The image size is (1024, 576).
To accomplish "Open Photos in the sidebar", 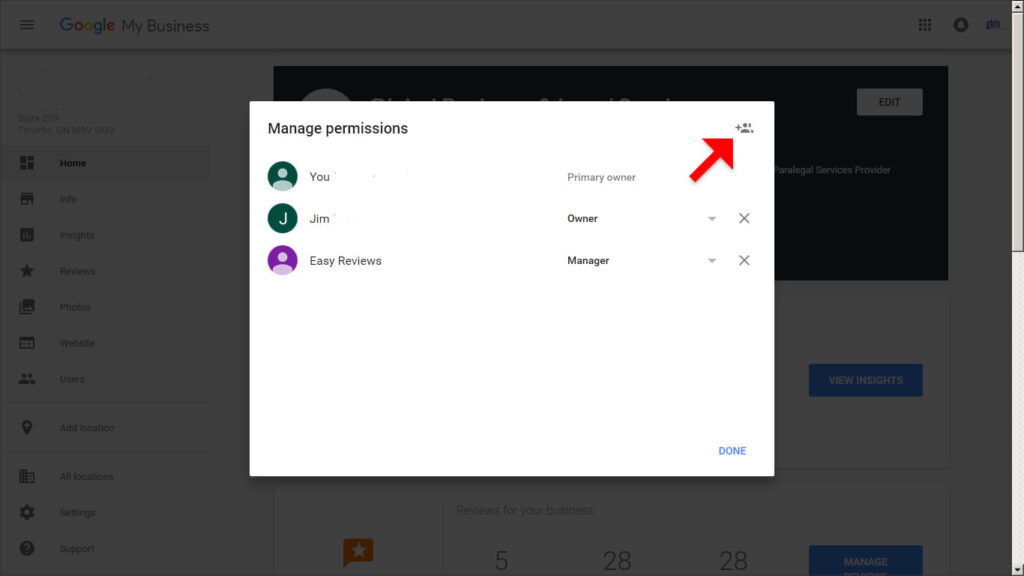I will [x=106, y=307].
